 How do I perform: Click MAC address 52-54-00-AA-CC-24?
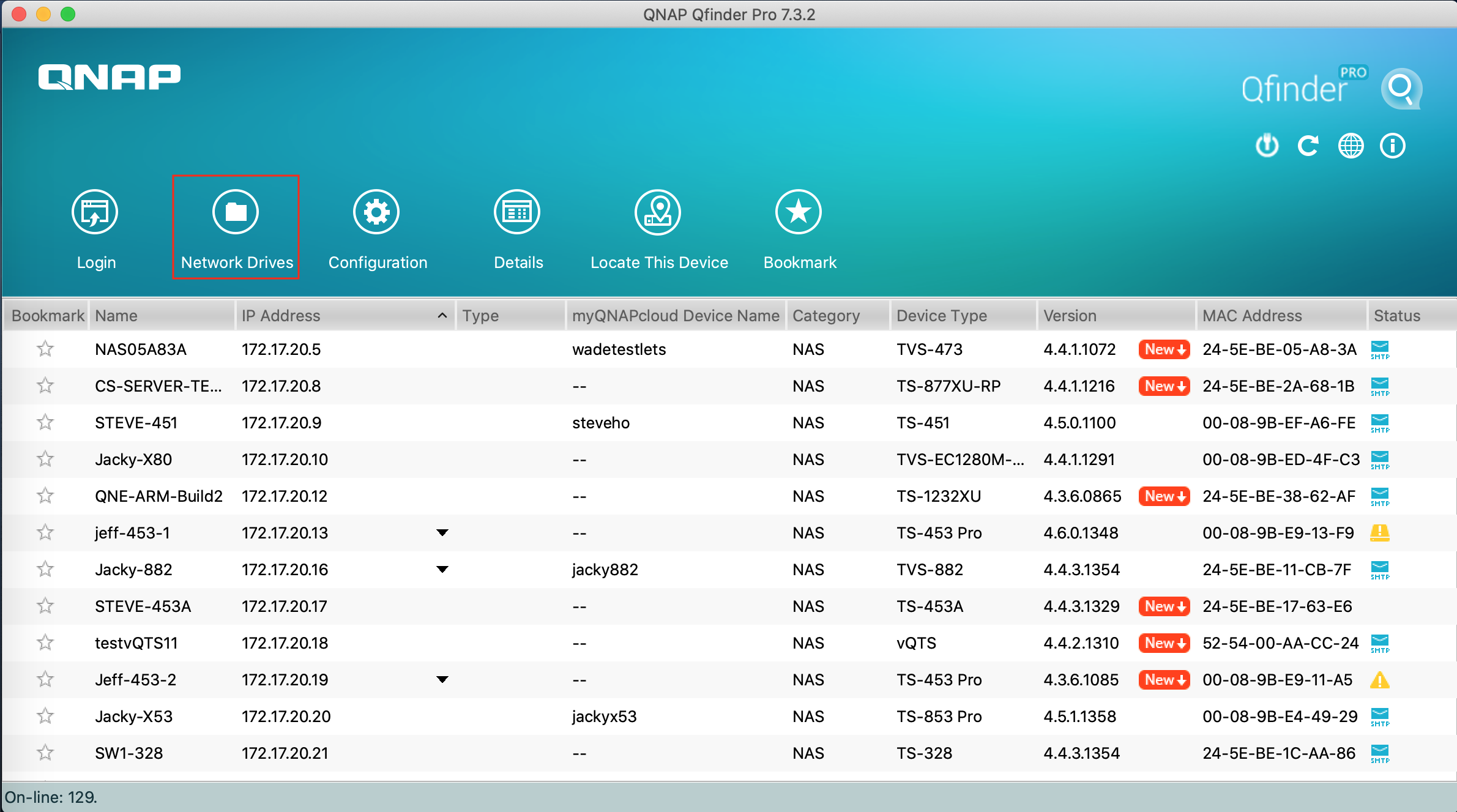(1281, 643)
